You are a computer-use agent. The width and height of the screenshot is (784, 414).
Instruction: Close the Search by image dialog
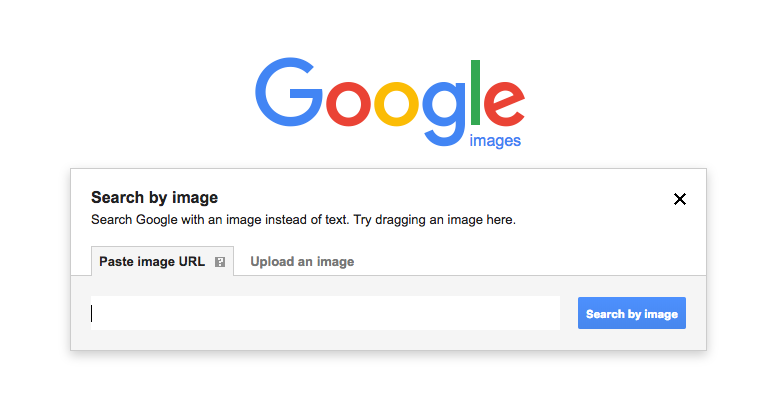pyautogui.click(x=680, y=199)
